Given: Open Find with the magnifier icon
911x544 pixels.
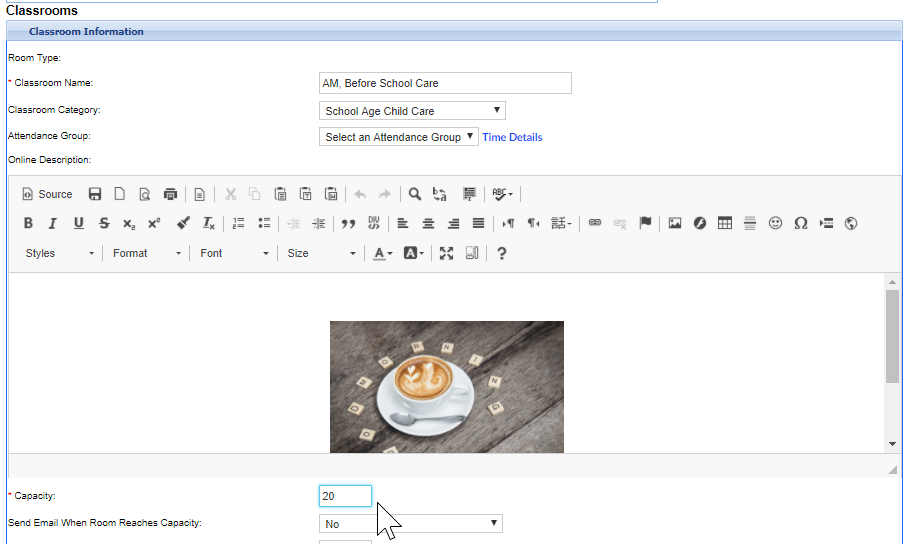Looking at the screenshot, I should pyautogui.click(x=414, y=194).
